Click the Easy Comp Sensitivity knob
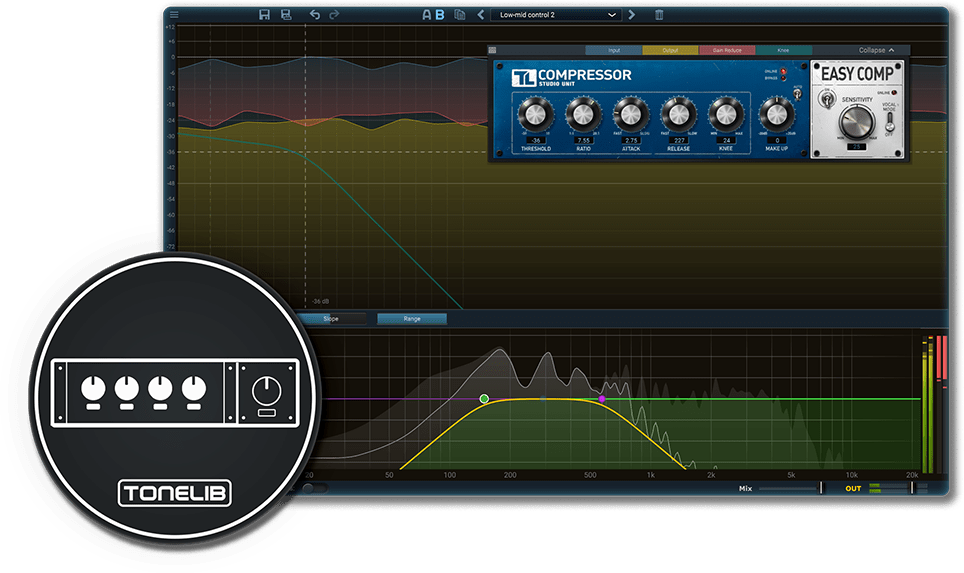 (857, 121)
